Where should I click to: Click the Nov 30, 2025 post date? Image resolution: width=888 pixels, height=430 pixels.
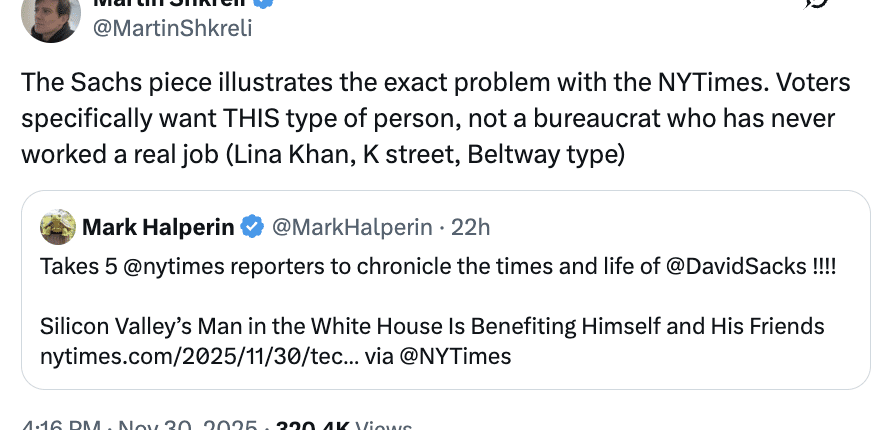188,426
